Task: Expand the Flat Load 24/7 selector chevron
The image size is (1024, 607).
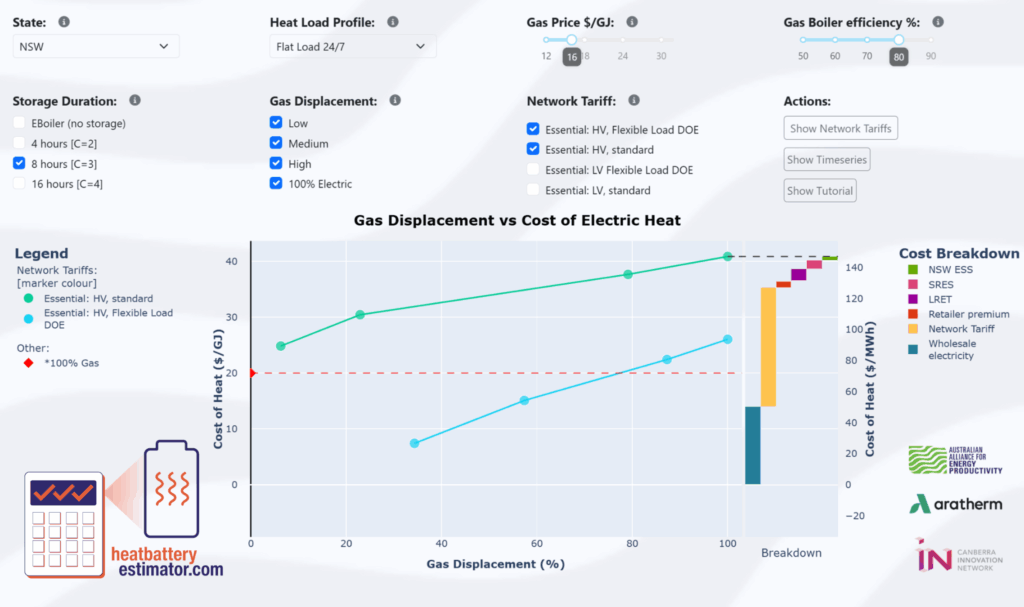Action: tap(423, 46)
